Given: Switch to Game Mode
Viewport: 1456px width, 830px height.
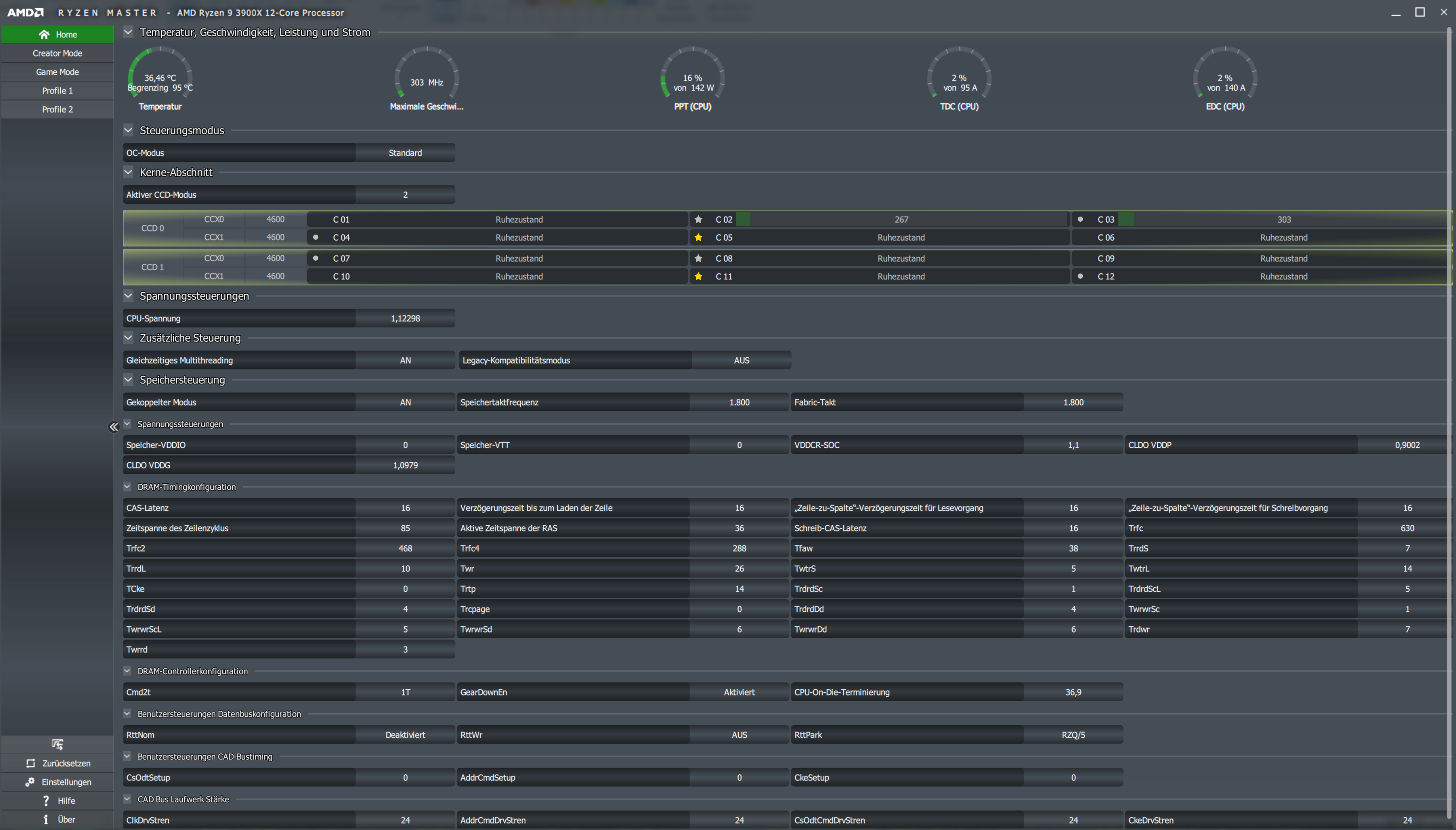Looking at the screenshot, I should [x=57, y=72].
